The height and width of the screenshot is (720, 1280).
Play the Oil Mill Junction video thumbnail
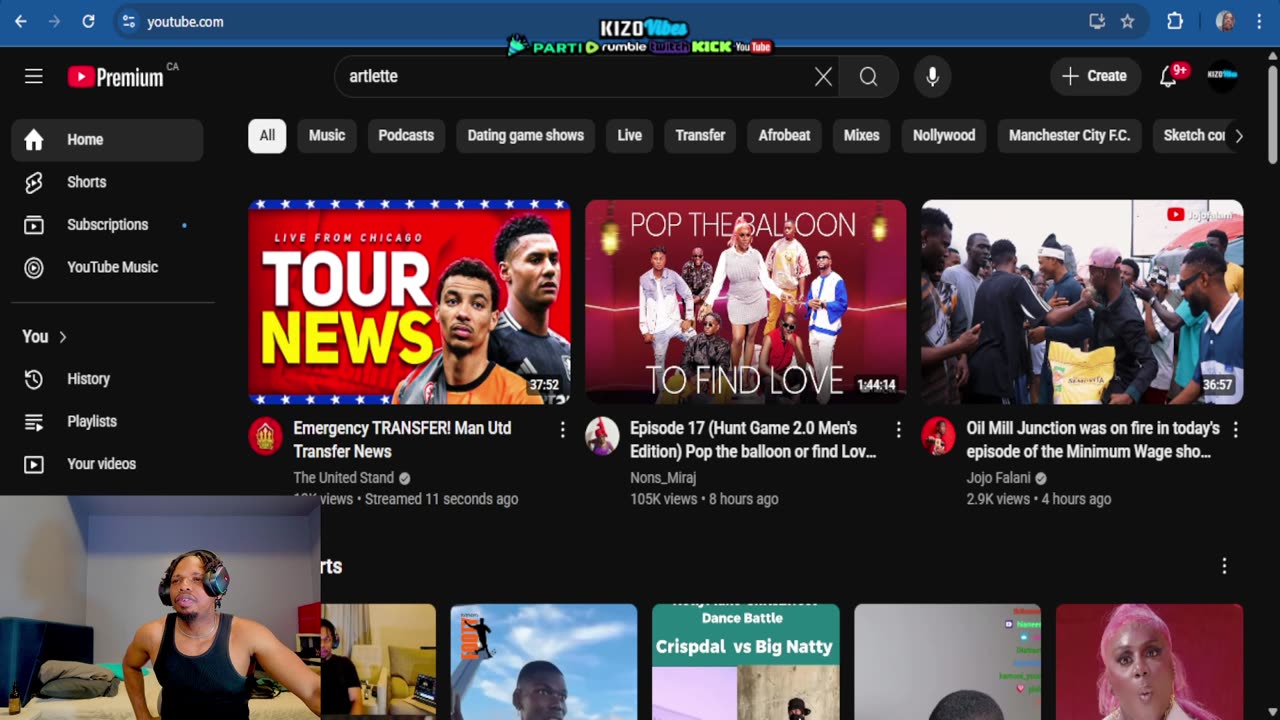coord(1082,302)
